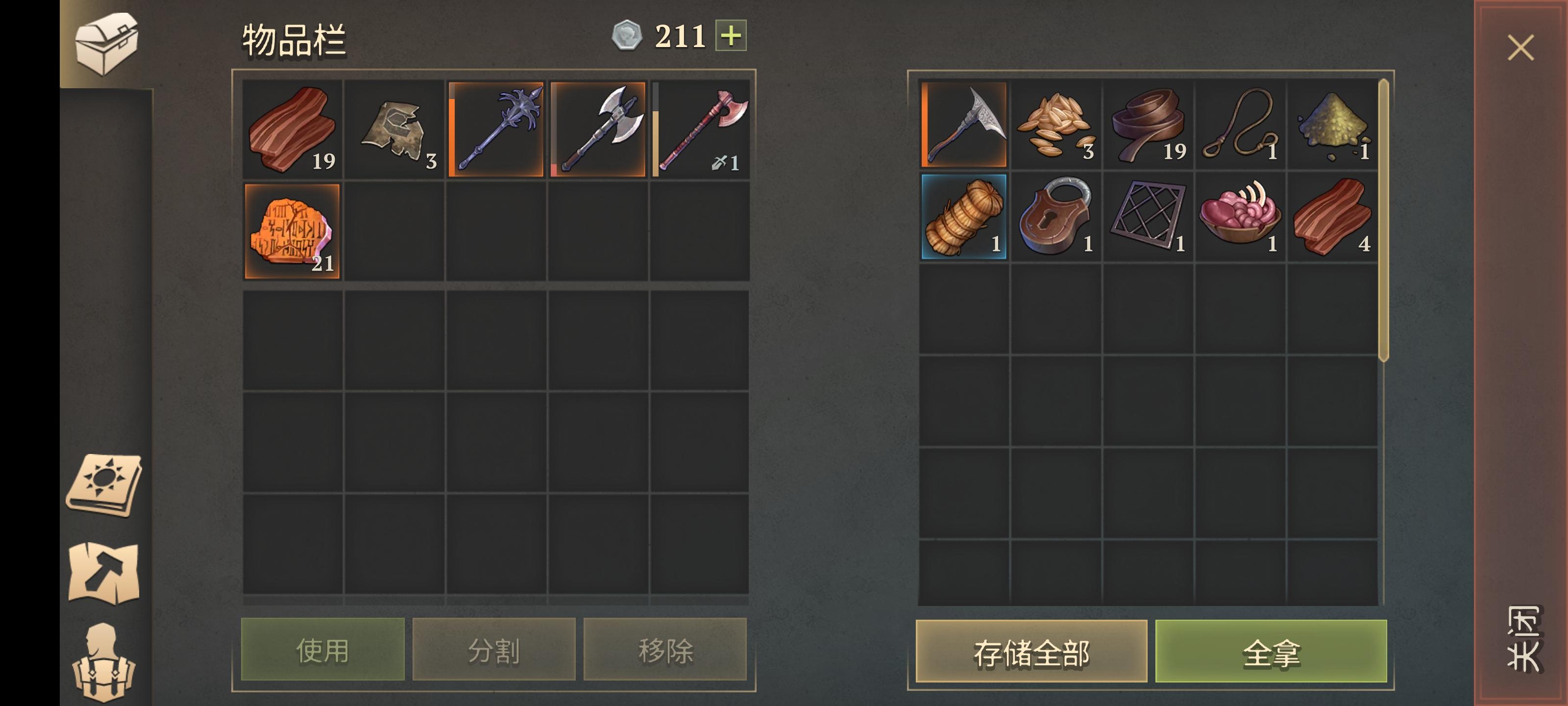Take everything with 全拿 button

[x=1271, y=651]
